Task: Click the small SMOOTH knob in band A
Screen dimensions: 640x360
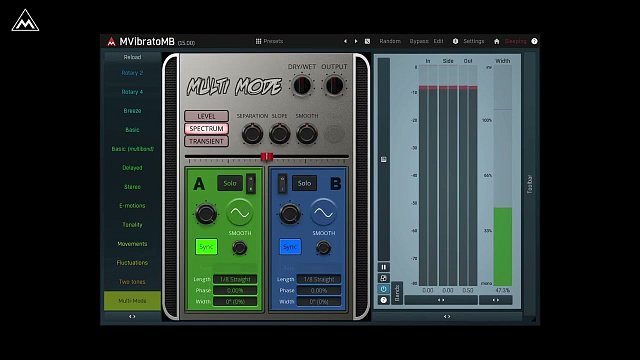Action: tap(240, 248)
